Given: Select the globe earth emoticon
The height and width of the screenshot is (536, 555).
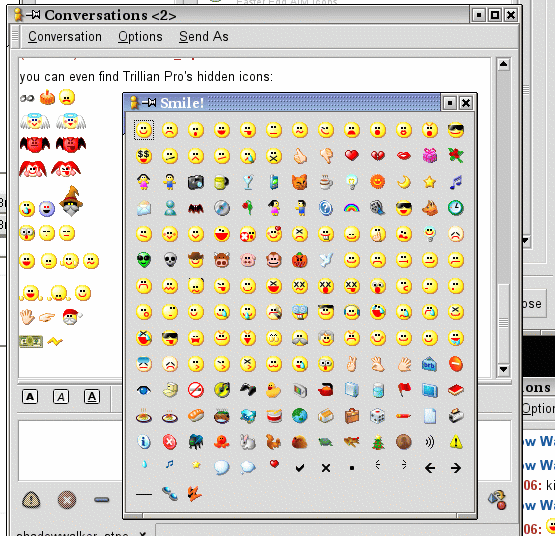Looking at the screenshot, I should pyautogui.click(x=300, y=416).
